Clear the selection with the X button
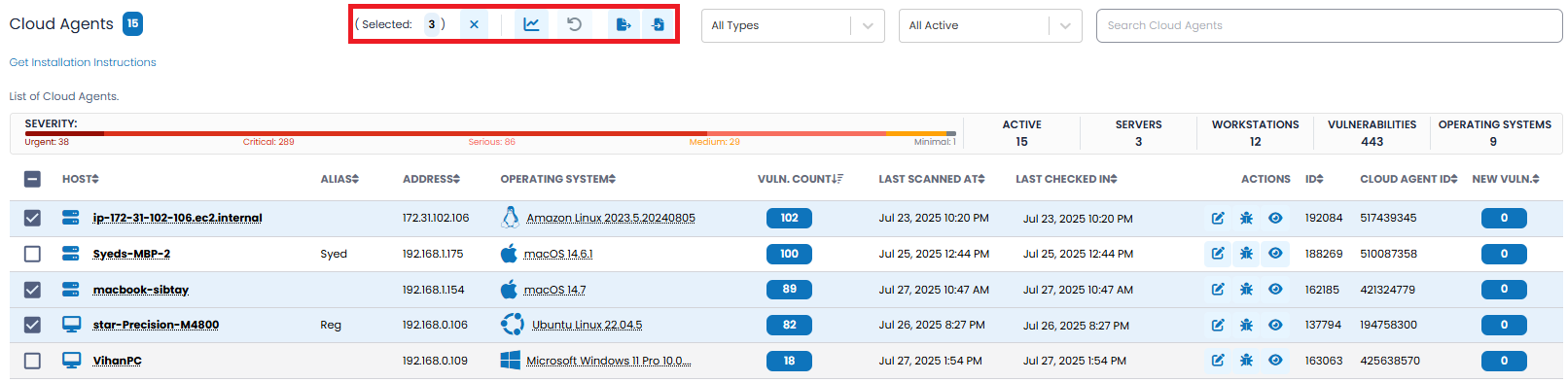Image resolution: width=1568 pixels, height=382 pixels. pyautogui.click(x=474, y=24)
